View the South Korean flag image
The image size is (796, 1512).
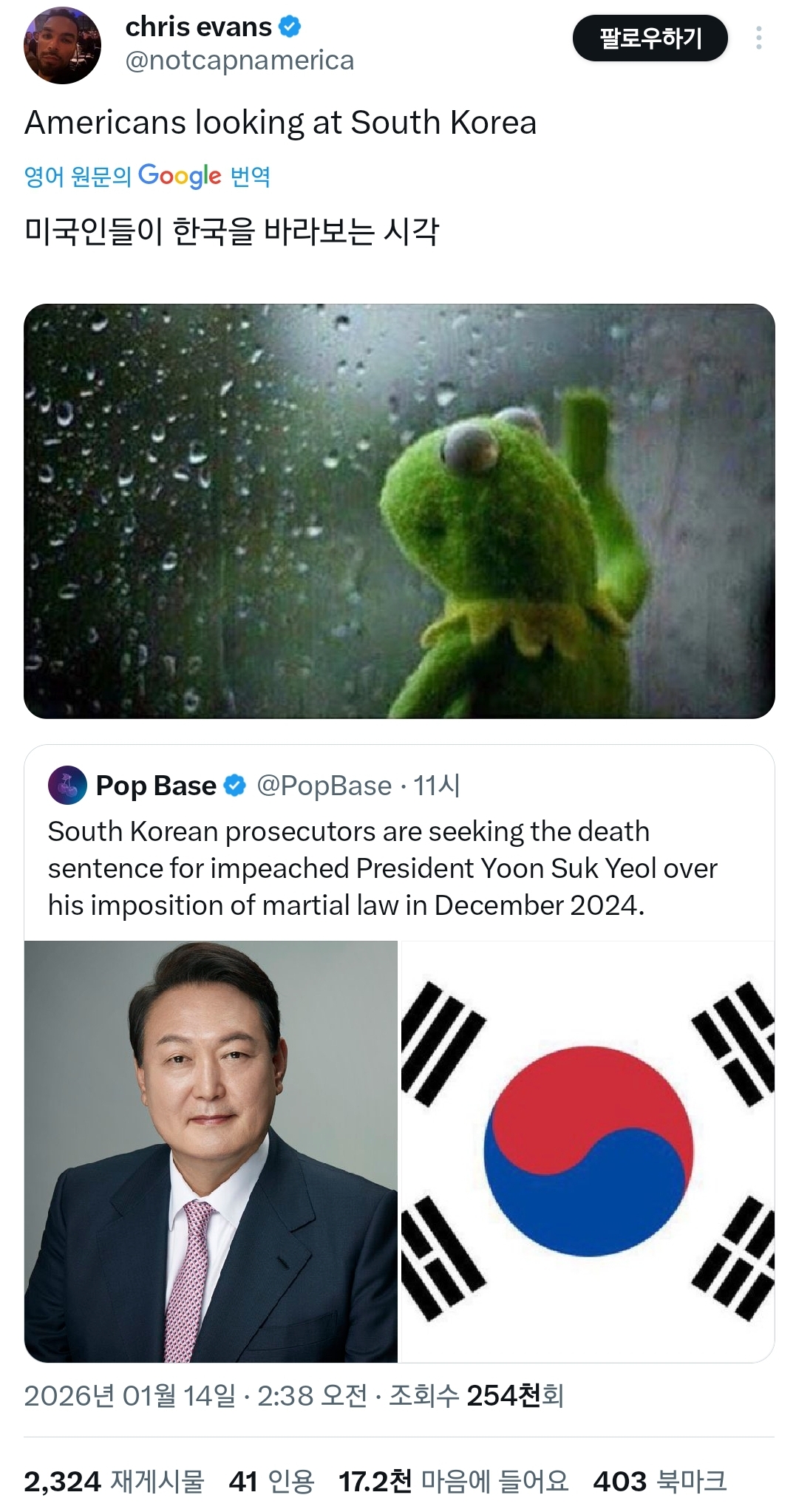[x=587, y=1151]
